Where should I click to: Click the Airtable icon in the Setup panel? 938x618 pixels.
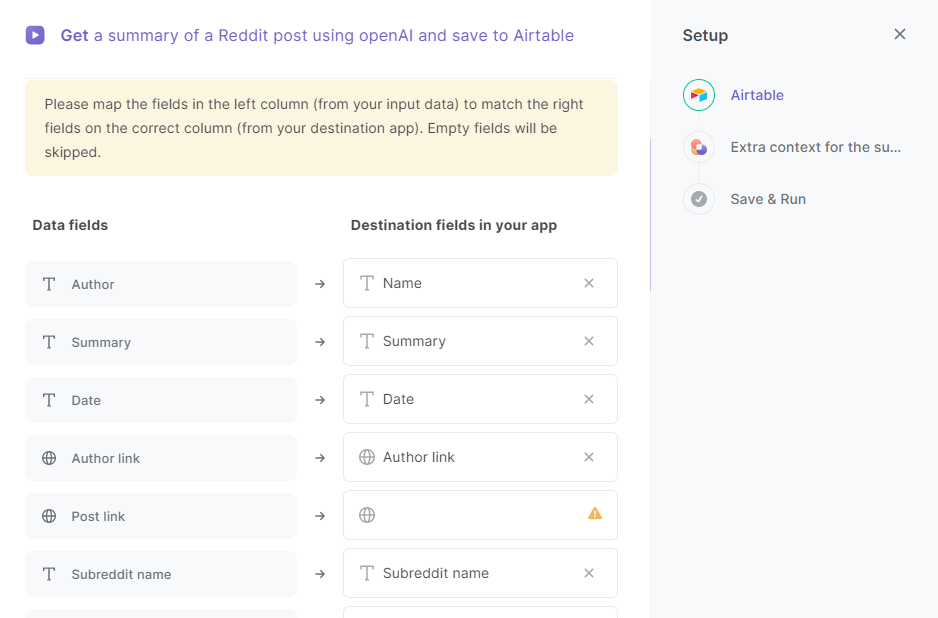[x=698, y=95]
